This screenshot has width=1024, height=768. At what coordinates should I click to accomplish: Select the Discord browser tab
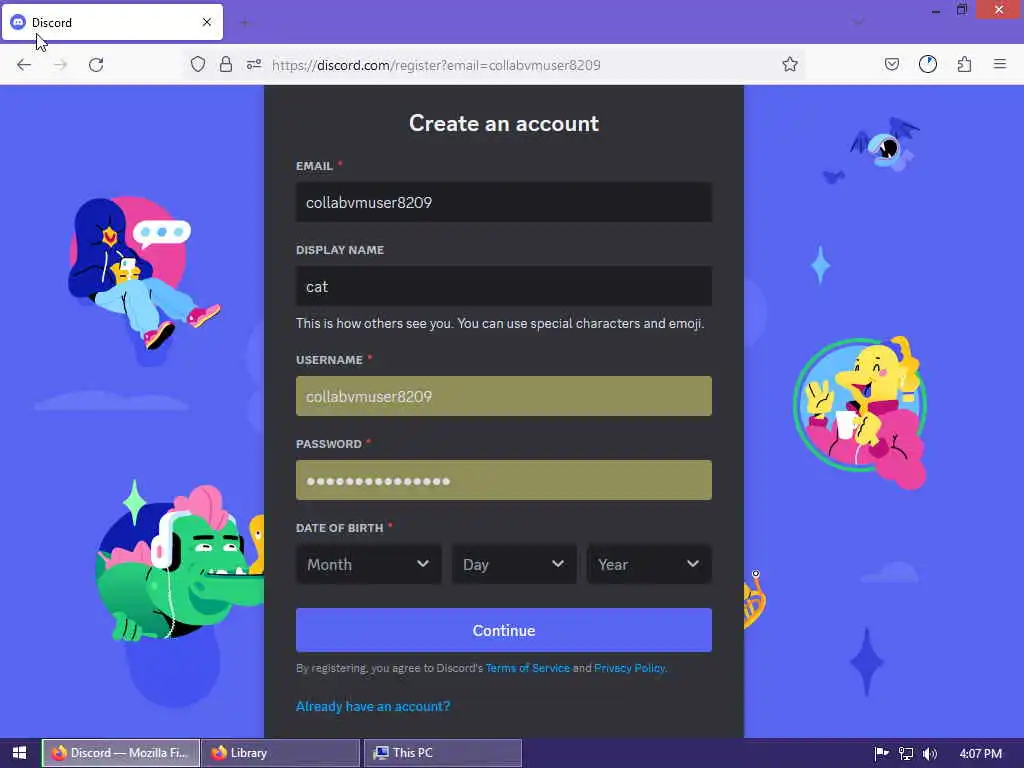(x=112, y=22)
